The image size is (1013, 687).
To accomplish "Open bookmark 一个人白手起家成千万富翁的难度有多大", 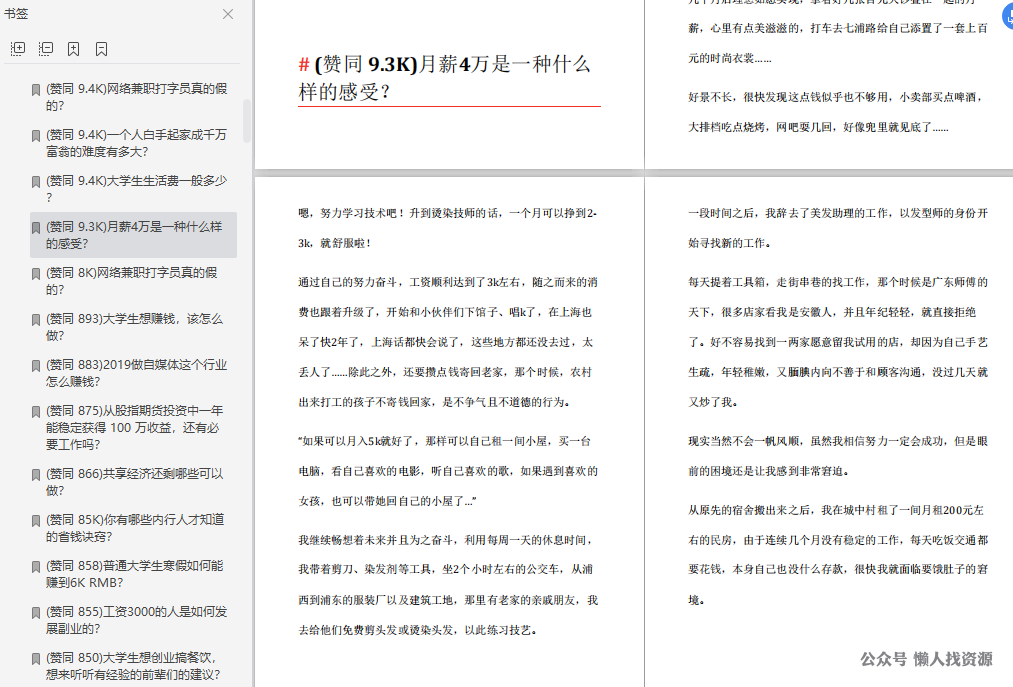I will pyautogui.click(x=136, y=143).
